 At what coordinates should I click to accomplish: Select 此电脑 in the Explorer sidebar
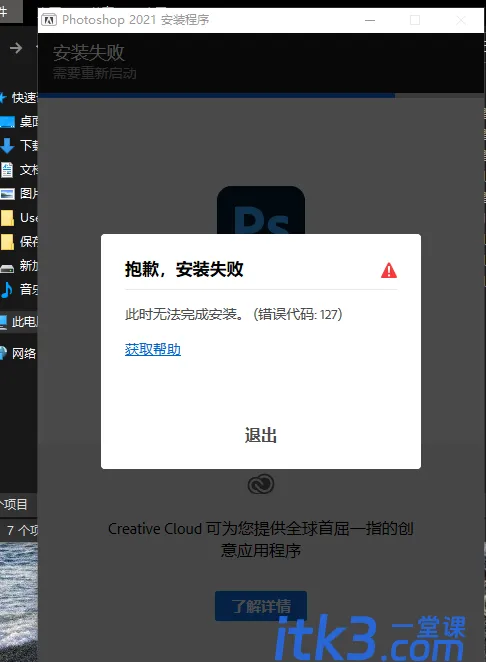19,322
